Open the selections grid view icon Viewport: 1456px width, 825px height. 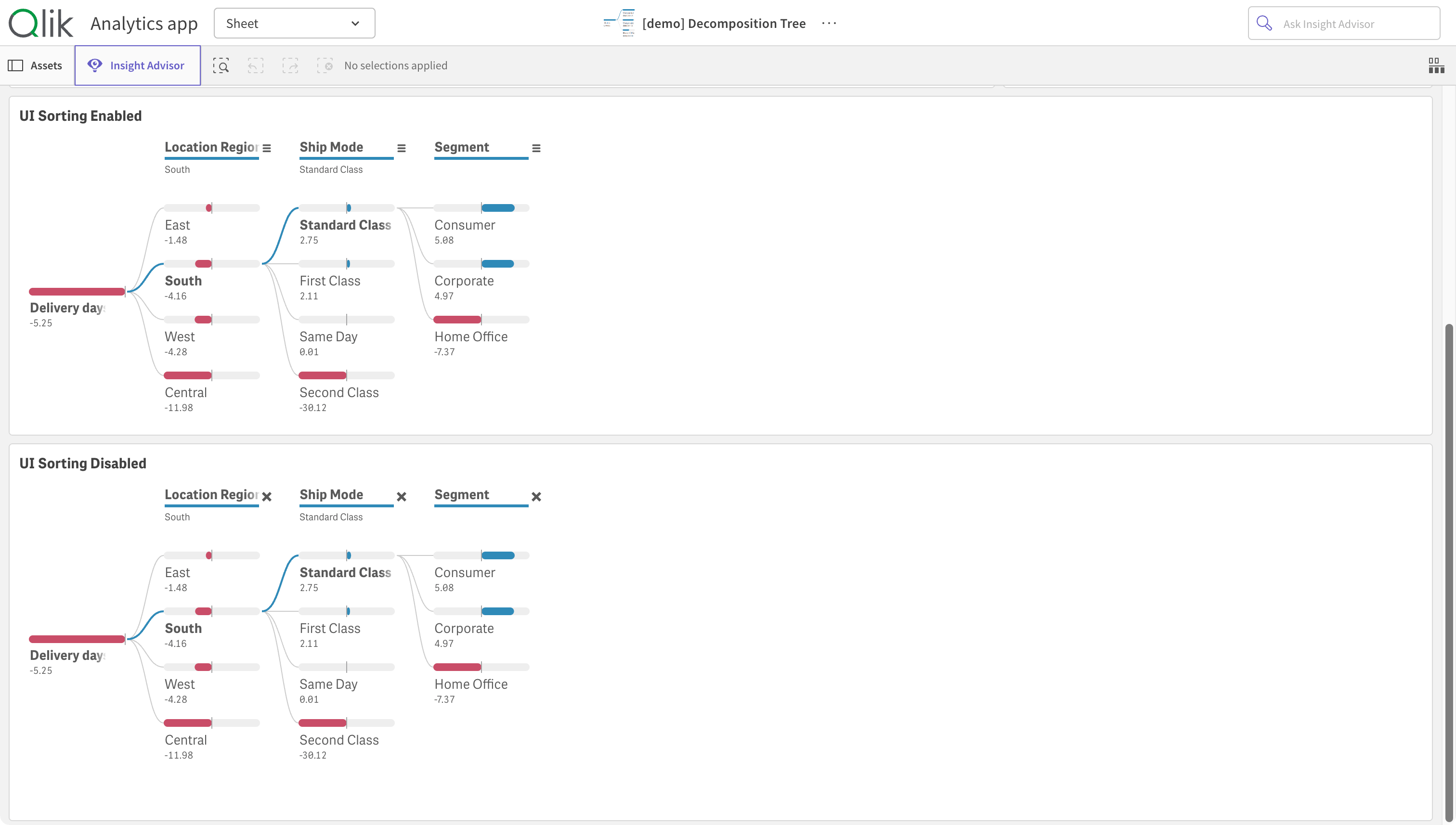coord(1436,66)
